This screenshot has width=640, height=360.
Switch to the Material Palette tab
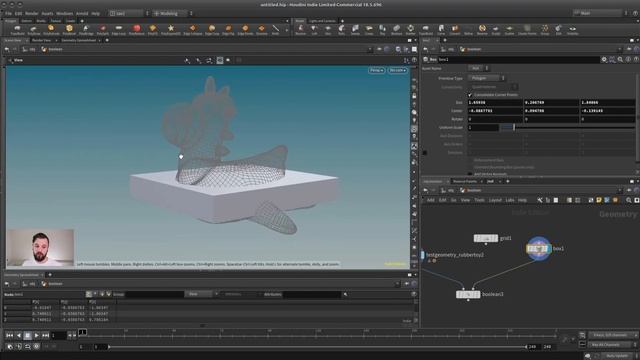(x=465, y=181)
